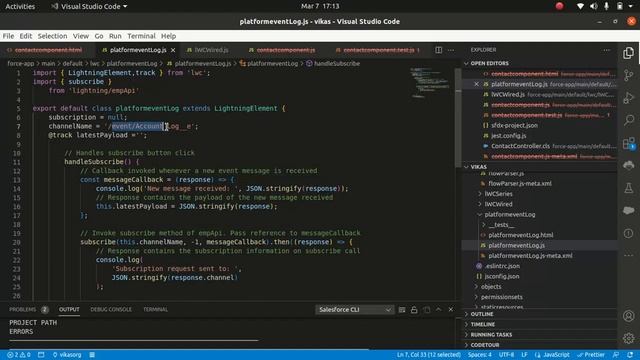
Task: Open Explorer panel More Actions ellipsis
Action: (x=607, y=50)
